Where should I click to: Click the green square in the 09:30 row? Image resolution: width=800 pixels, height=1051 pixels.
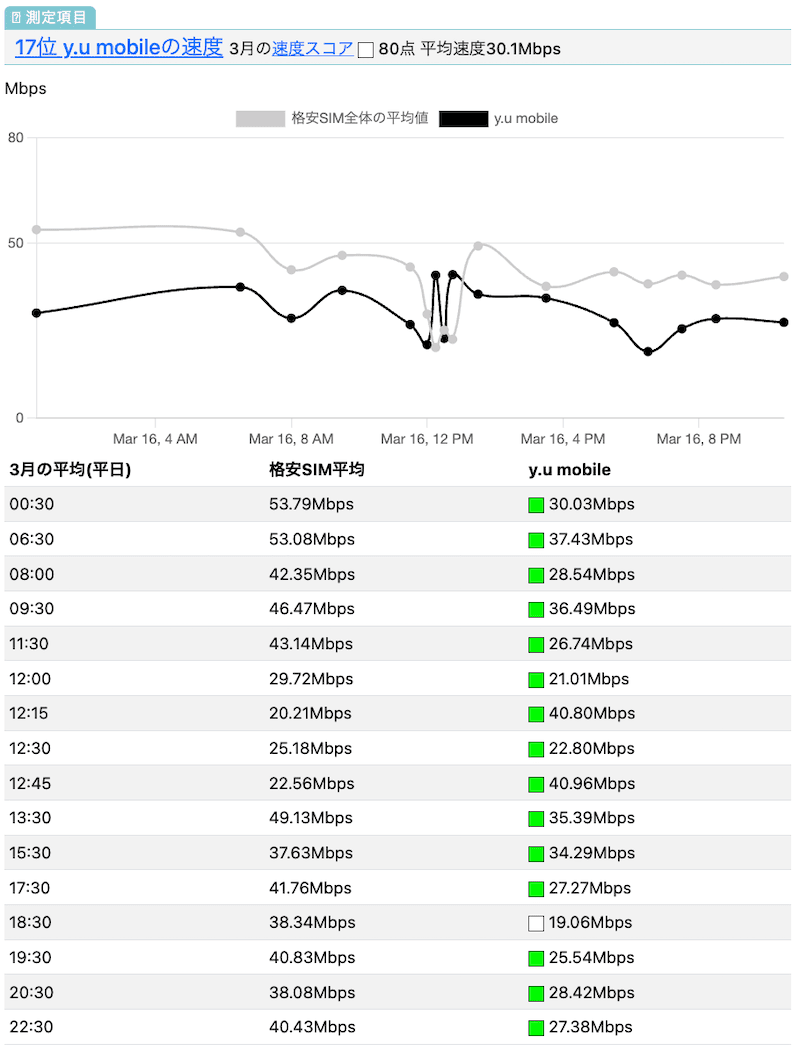point(536,609)
